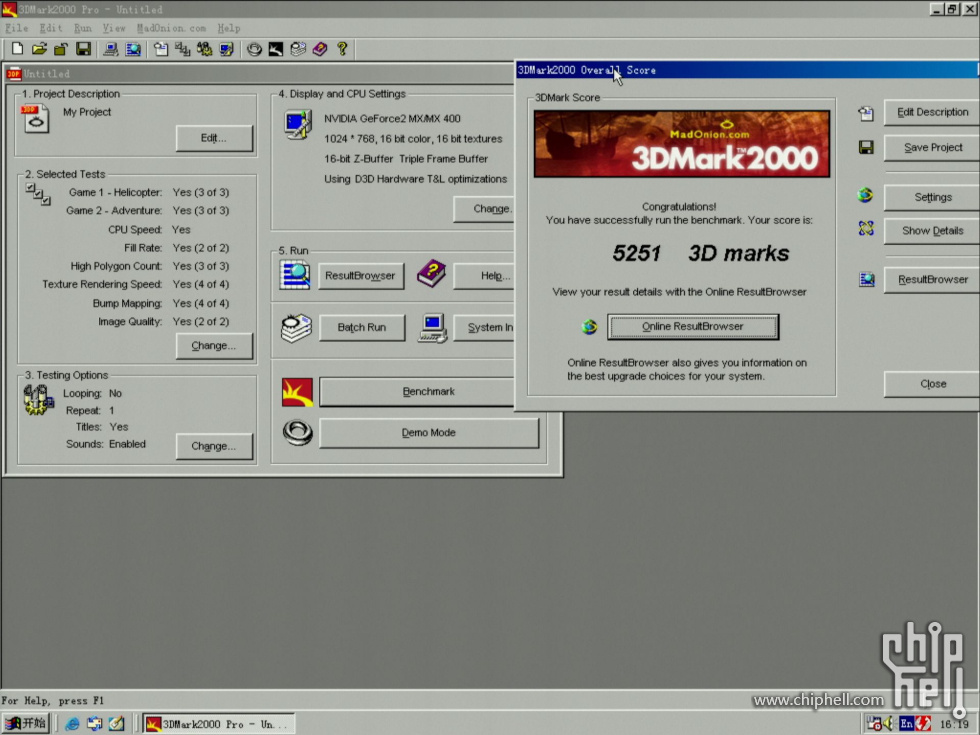
Task: Click the Batch Run stack icon in the Run section
Action: tap(296, 328)
